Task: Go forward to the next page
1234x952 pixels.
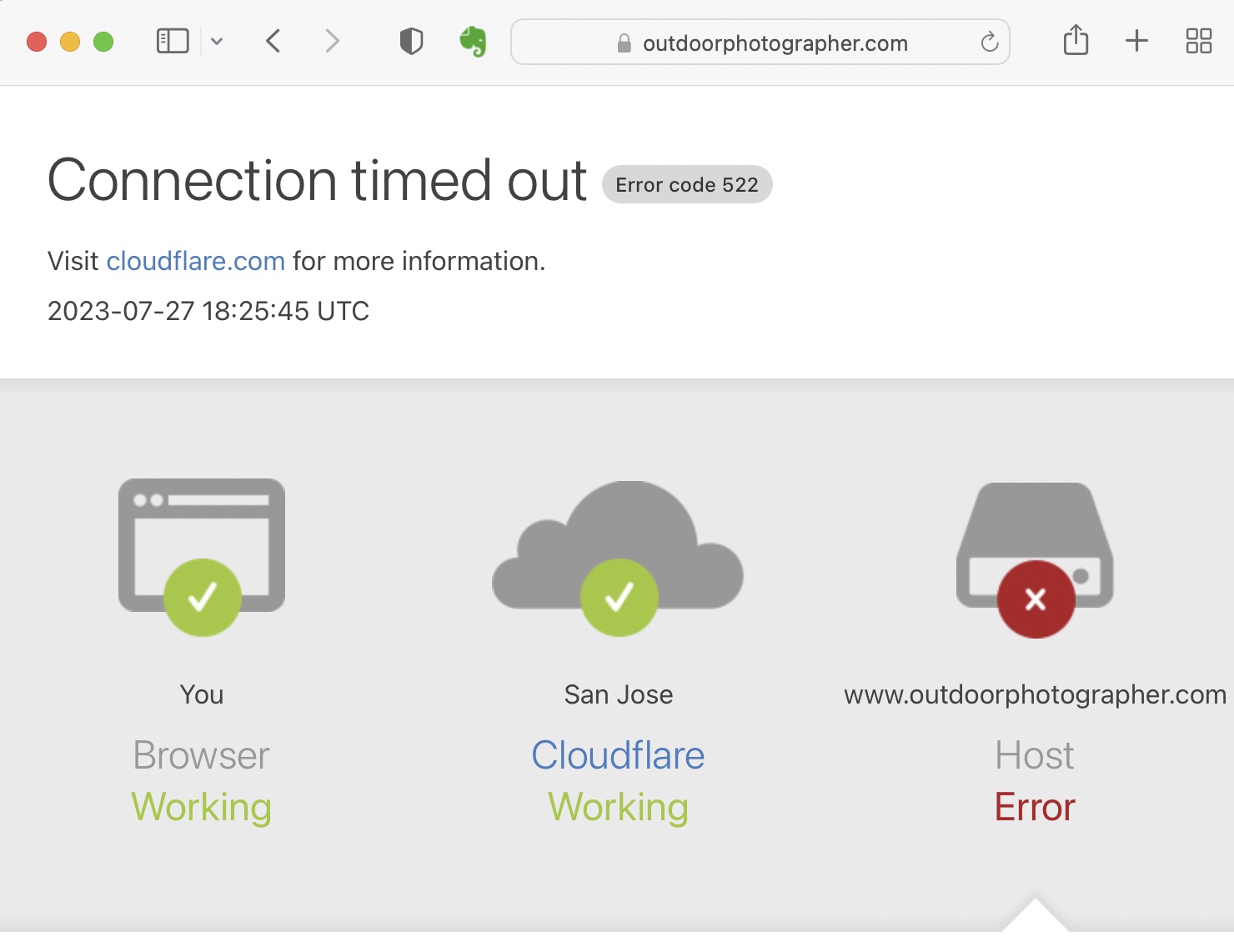Action: click(x=332, y=41)
